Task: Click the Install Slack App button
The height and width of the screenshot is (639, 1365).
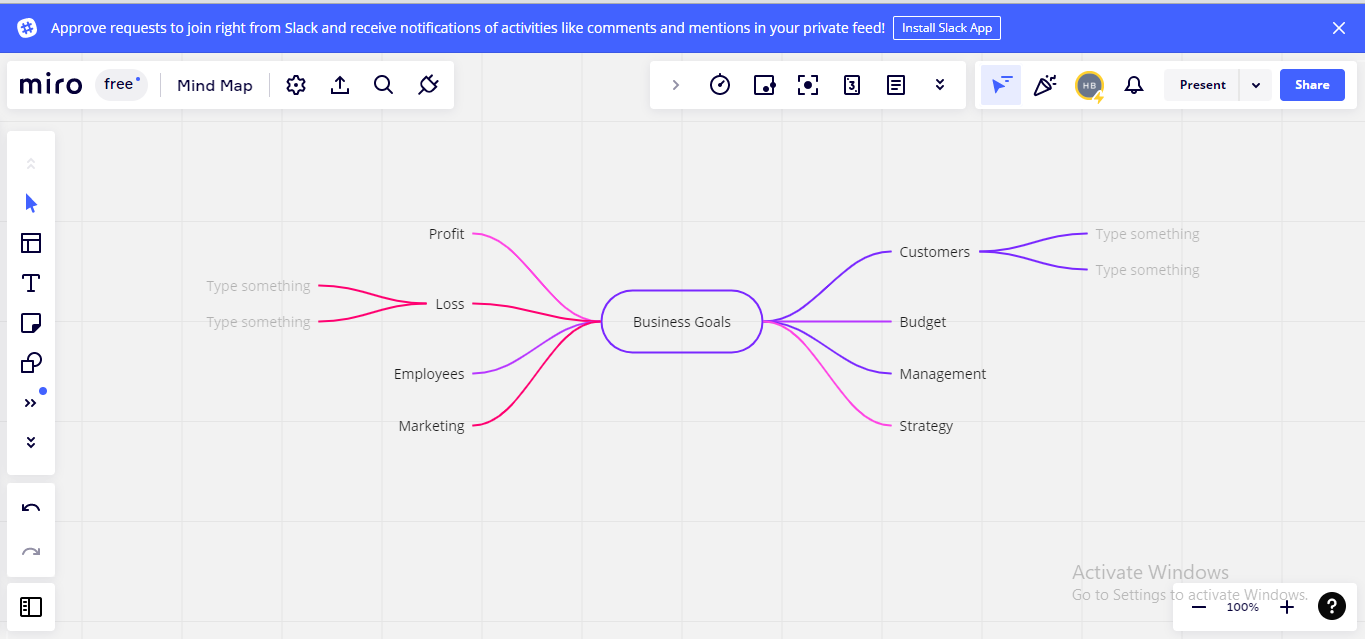Action: click(946, 27)
